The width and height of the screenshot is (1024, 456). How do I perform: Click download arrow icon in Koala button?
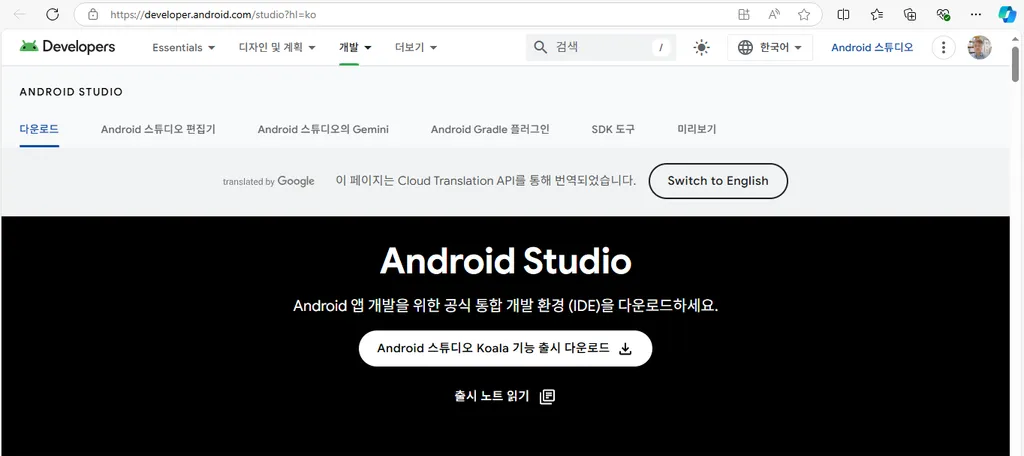(625, 349)
